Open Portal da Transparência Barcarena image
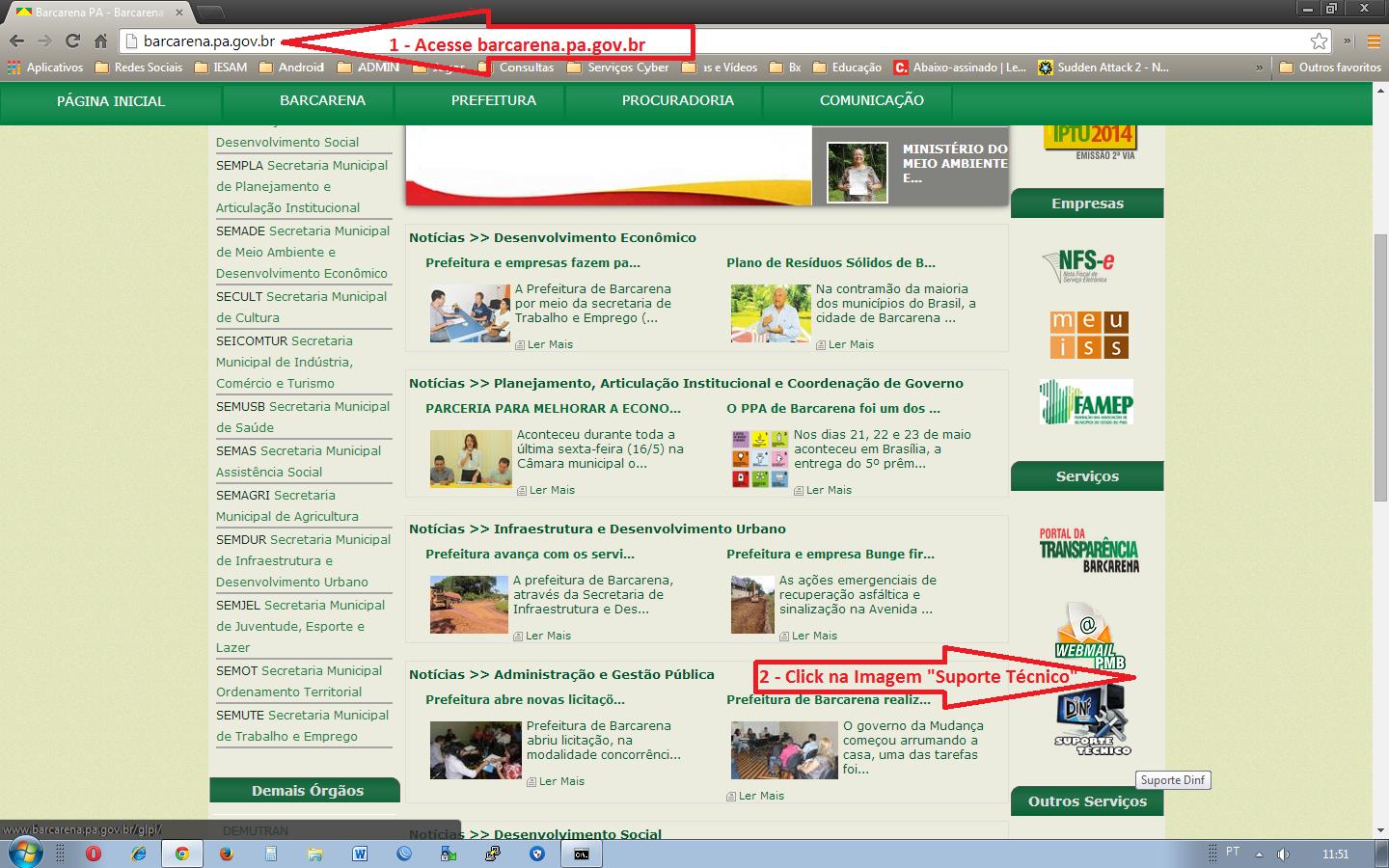This screenshot has width=1389, height=868. point(1089,551)
